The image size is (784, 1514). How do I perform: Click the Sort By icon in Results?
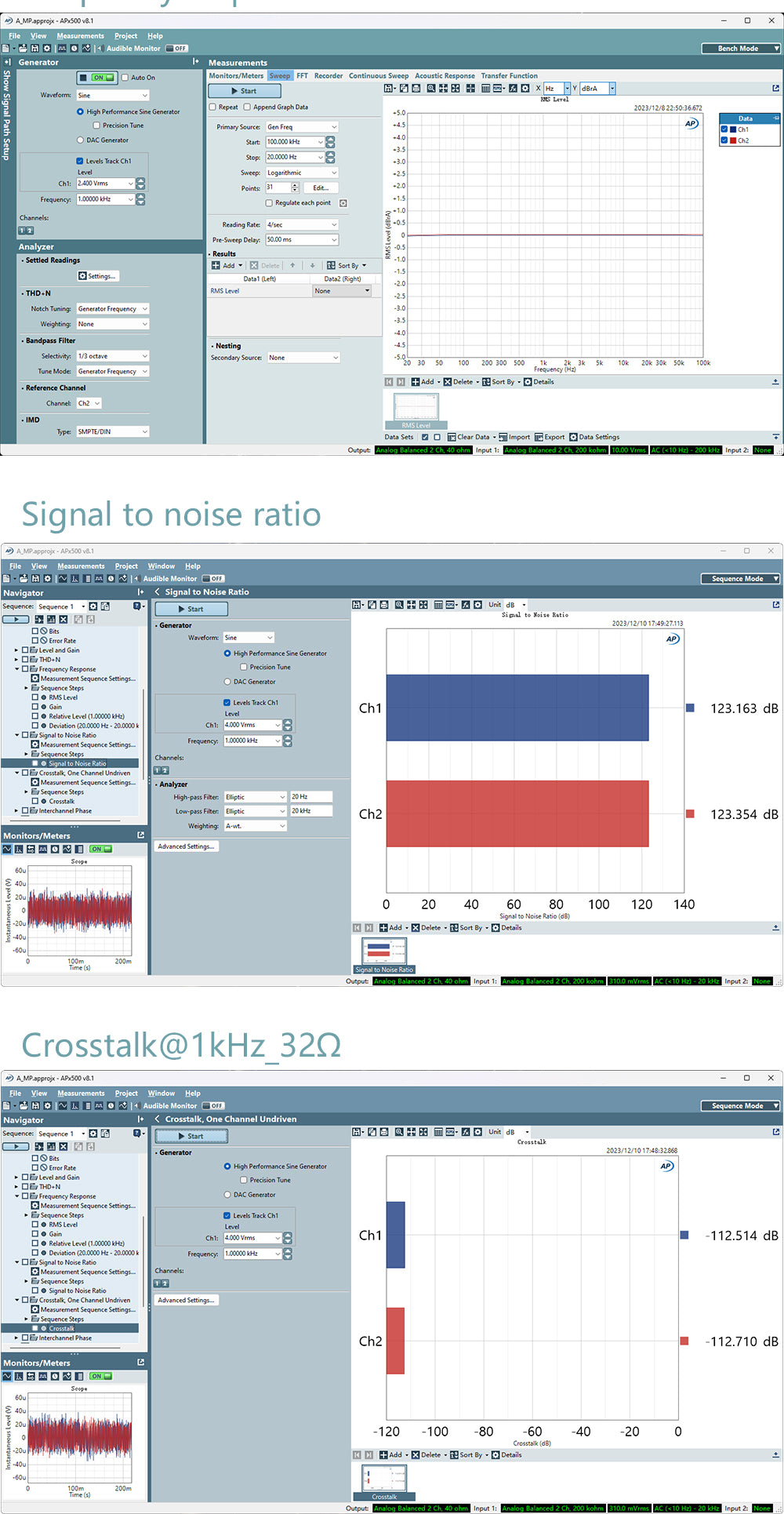click(332, 265)
